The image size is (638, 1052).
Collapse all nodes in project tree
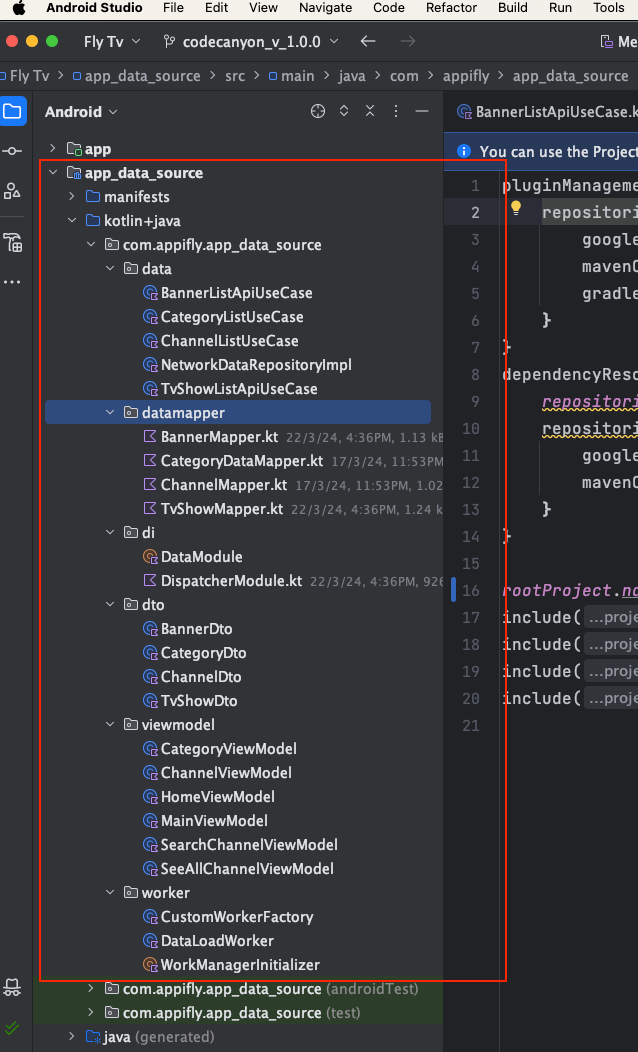click(370, 111)
